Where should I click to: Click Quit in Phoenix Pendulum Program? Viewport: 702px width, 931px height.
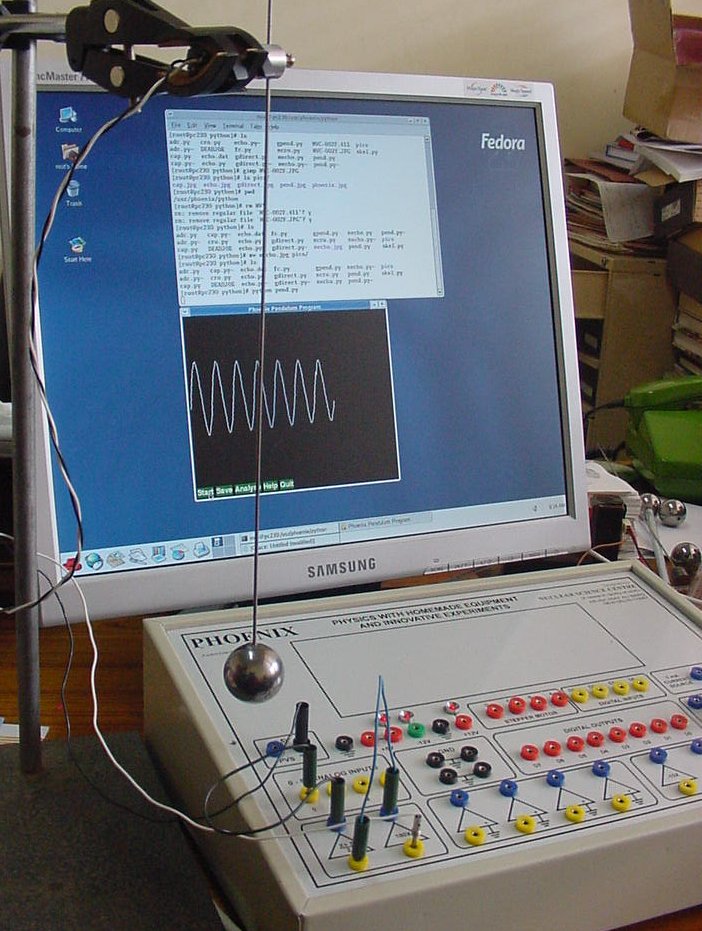[287, 484]
